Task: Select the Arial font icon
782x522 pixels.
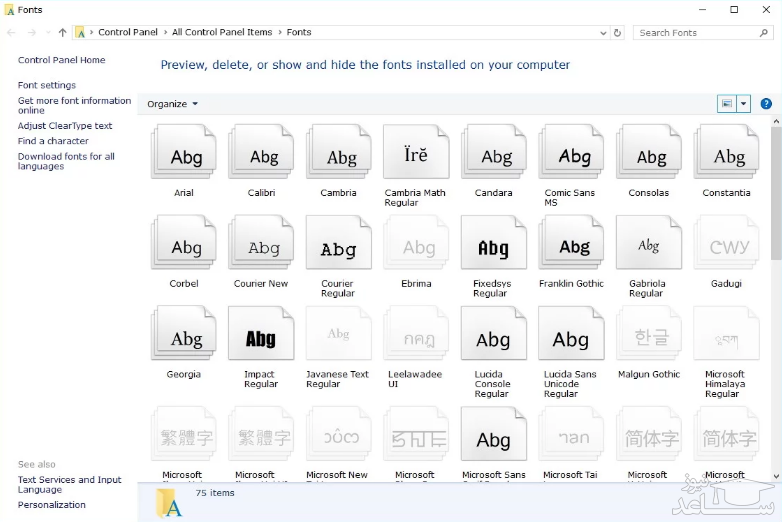Action: tap(184, 154)
